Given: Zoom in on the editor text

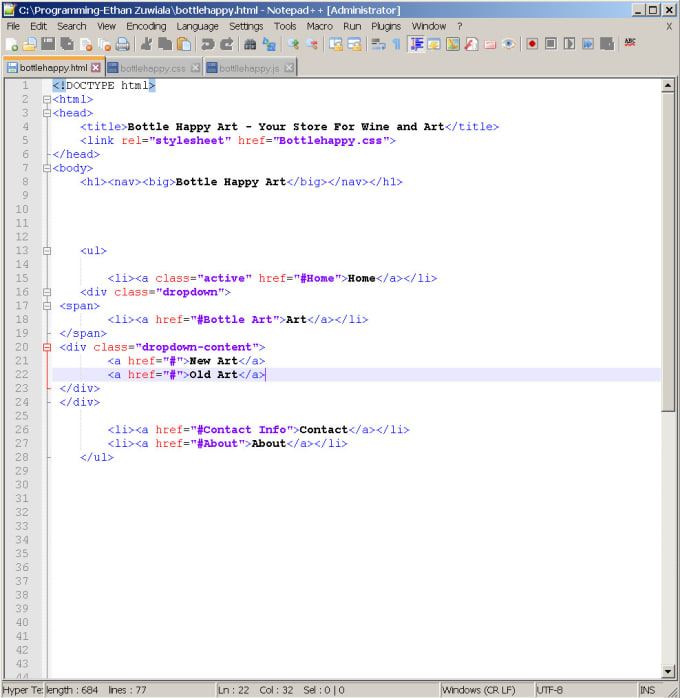Looking at the screenshot, I should [x=293, y=44].
